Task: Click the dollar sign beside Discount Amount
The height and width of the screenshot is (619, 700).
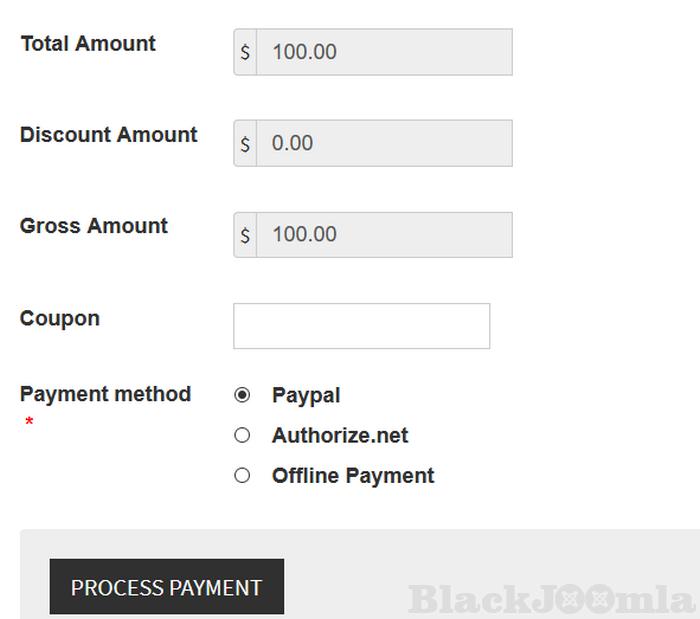Action: click(x=245, y=144)
